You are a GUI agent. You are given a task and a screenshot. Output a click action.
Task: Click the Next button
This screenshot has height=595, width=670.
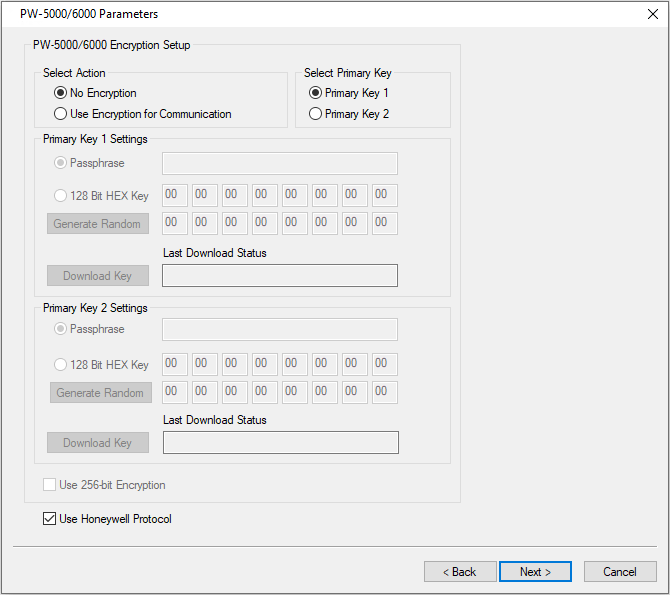coord(535,571)
